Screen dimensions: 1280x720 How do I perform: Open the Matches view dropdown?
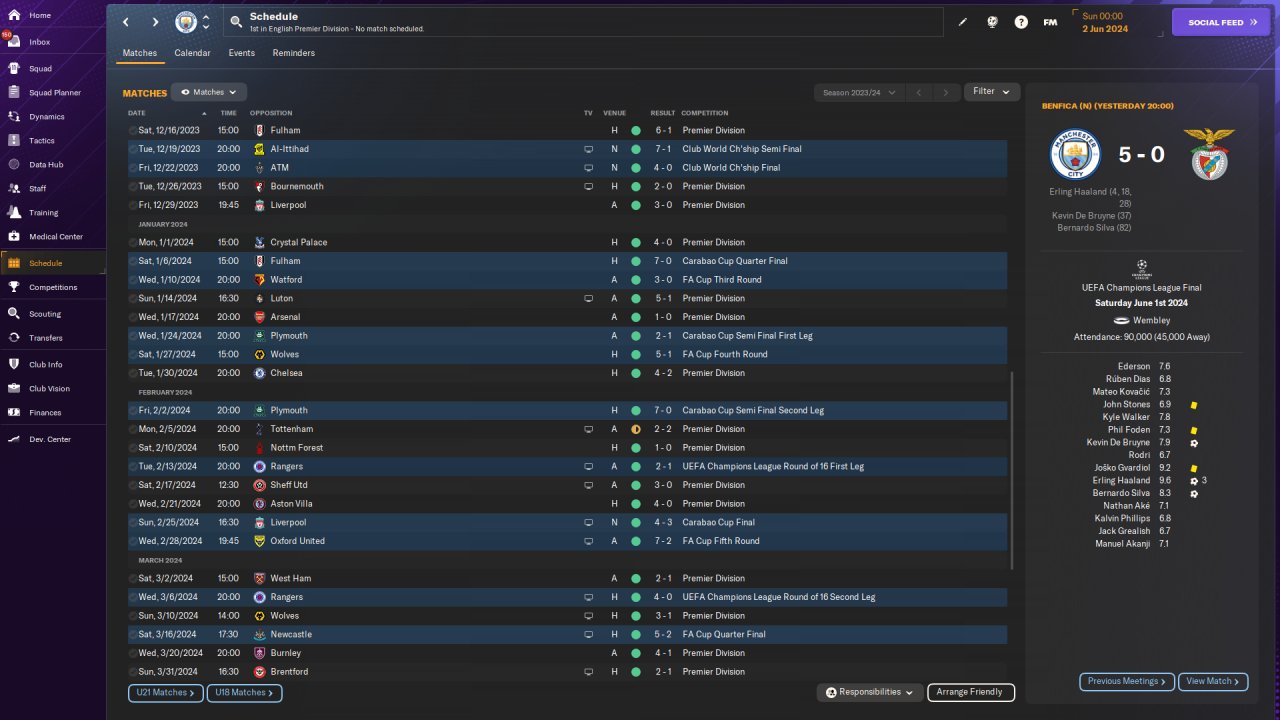(x=209, y=92)
